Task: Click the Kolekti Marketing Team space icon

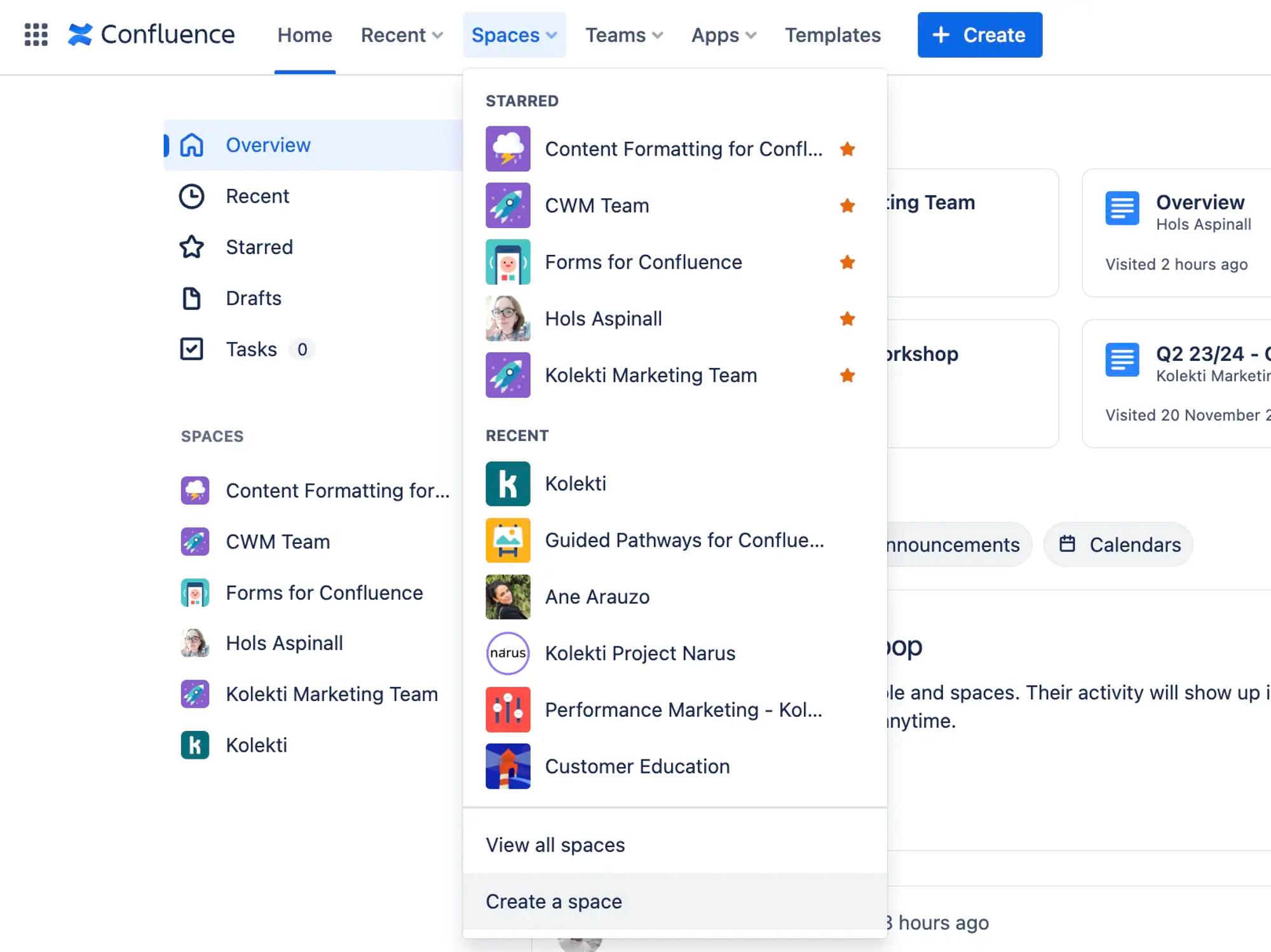Action: point(507,375)
